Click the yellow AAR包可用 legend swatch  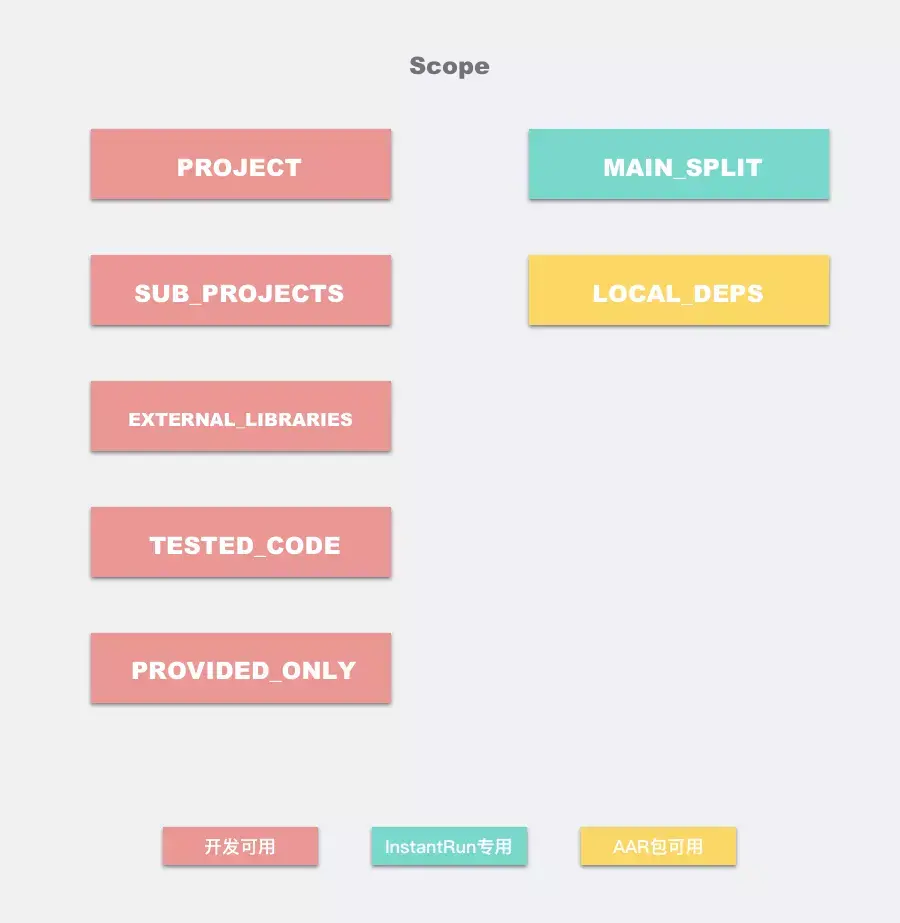[x=658, y=846]
